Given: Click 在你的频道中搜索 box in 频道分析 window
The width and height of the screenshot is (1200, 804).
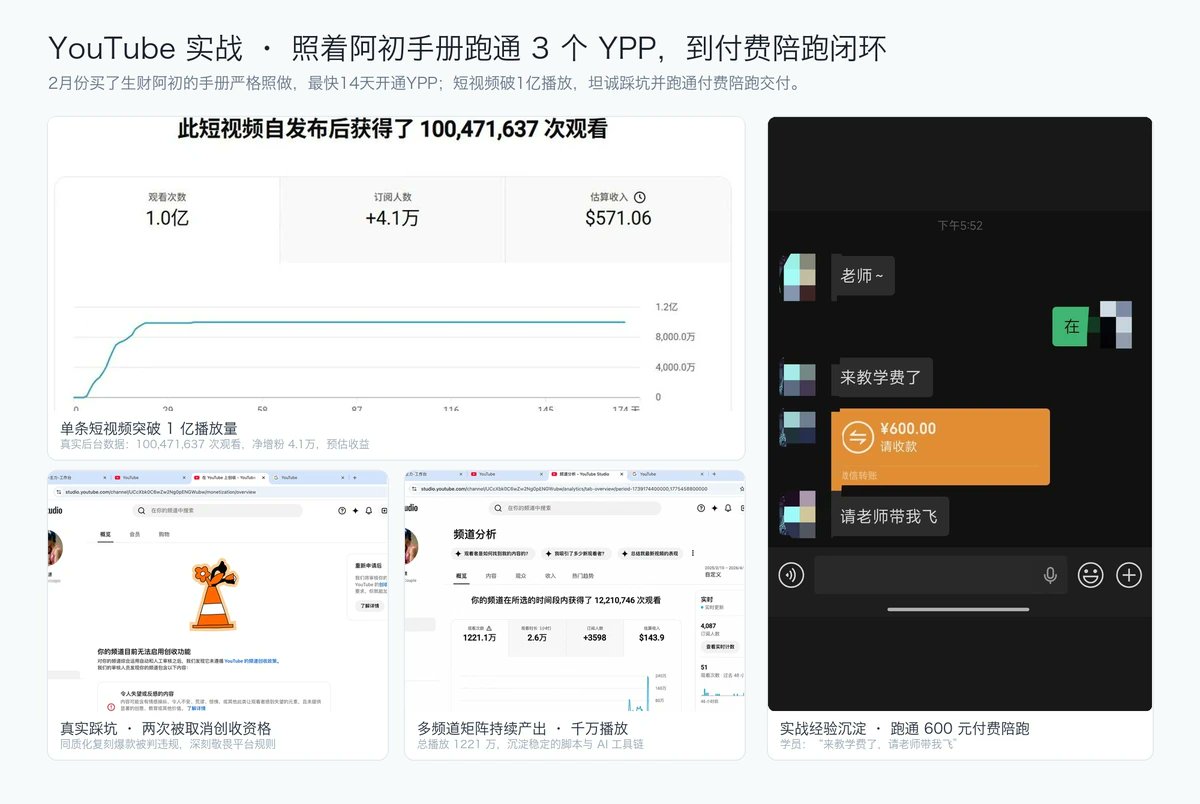Looking at the screenshot, I should tap(575, 508).
